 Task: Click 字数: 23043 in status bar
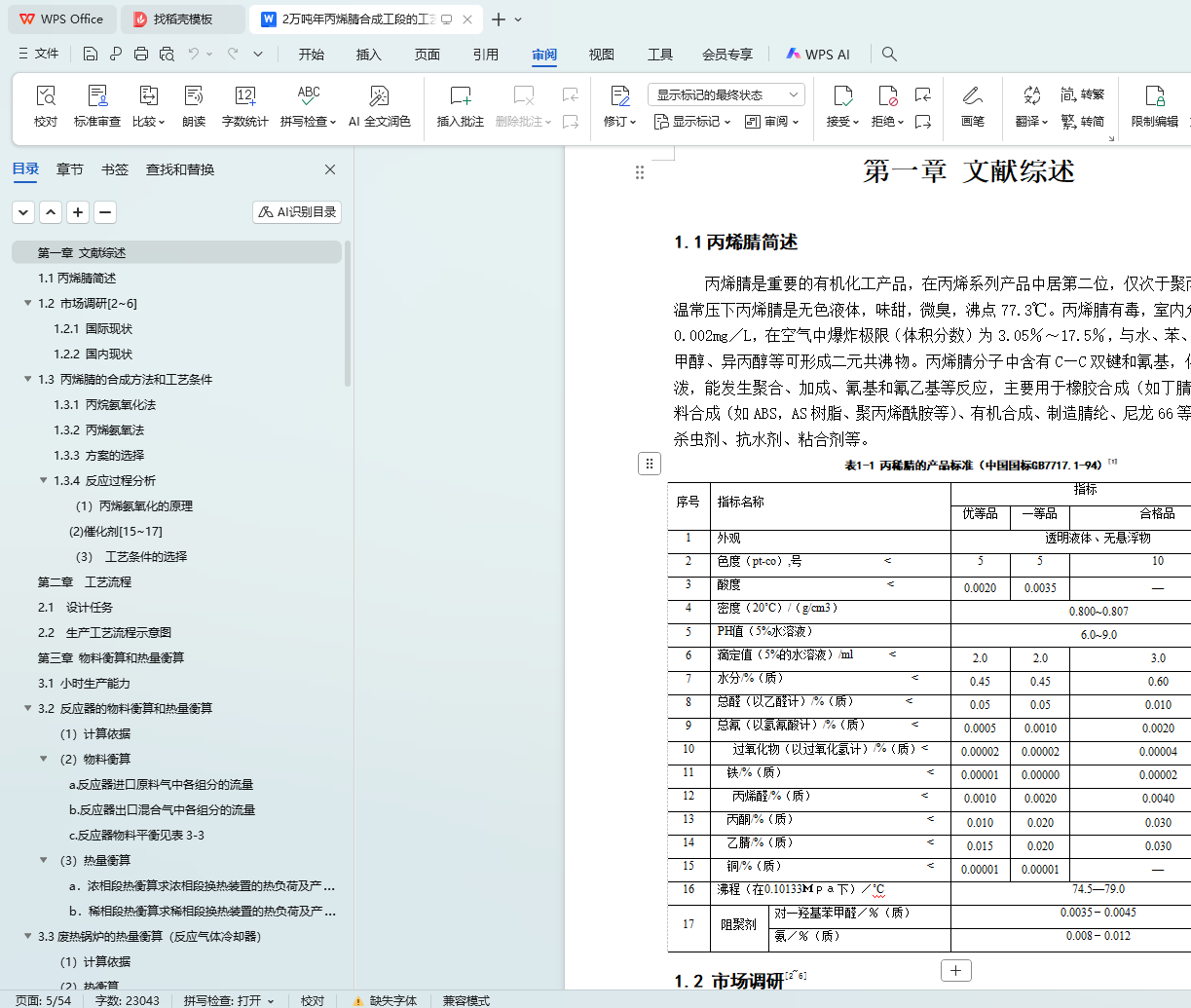point(128,1000)
